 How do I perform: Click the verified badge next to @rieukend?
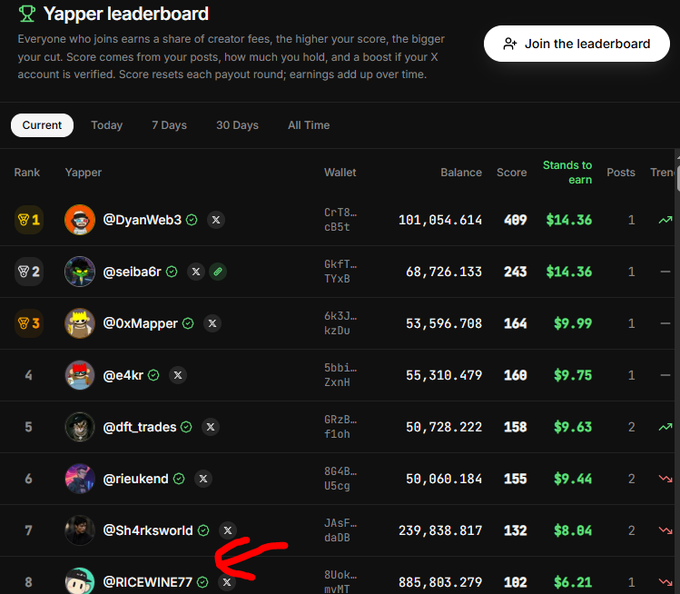[179, 479]
